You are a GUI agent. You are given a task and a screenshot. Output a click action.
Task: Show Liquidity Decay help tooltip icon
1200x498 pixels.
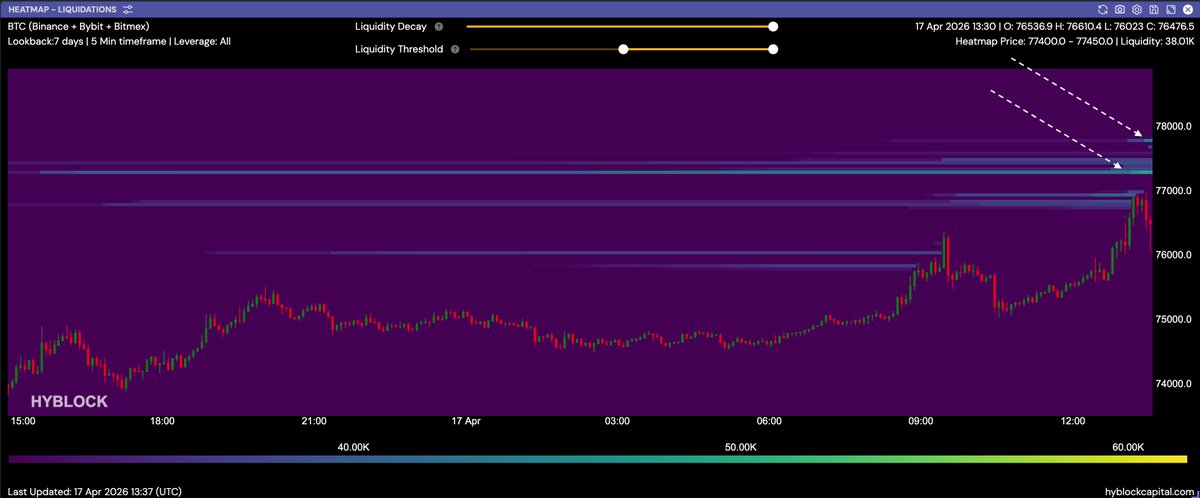click(x=439, y=27)
